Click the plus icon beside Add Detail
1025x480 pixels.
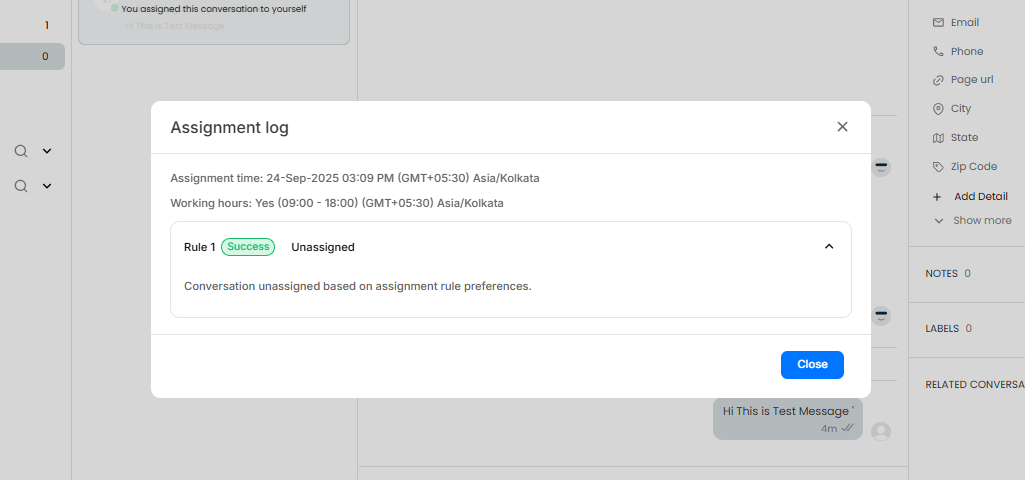(937, 197)
